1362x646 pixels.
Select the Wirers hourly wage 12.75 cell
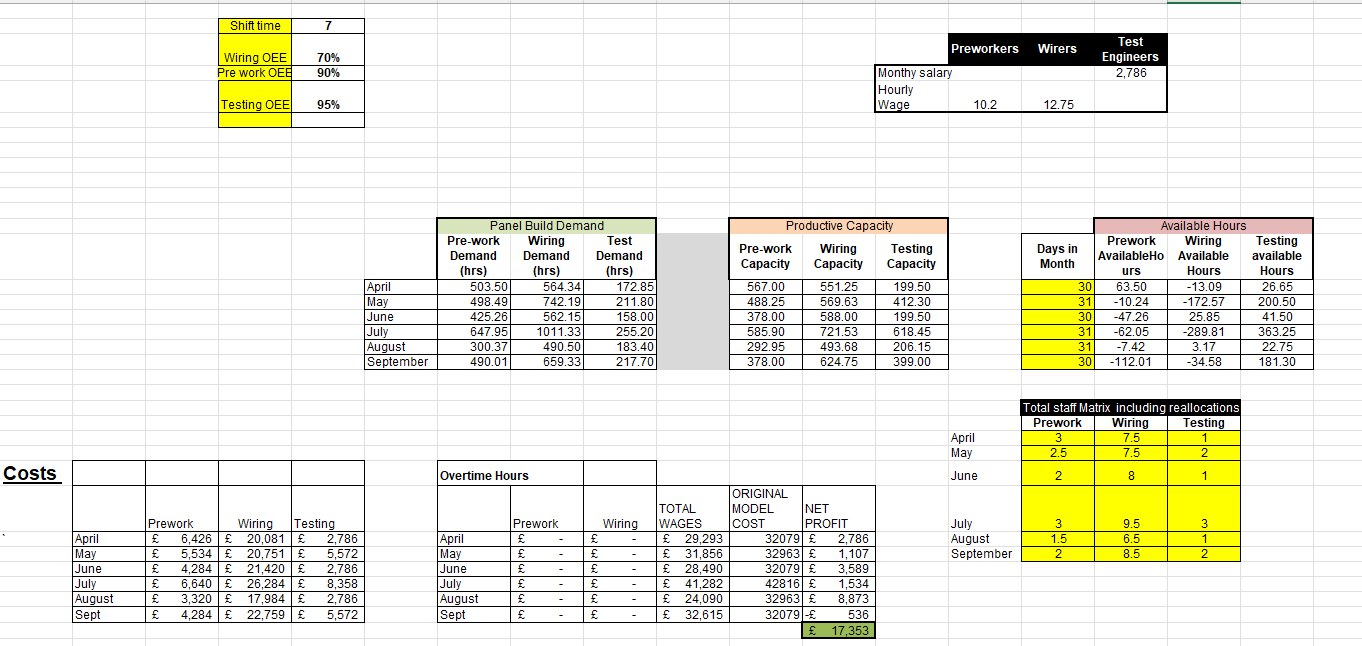coord(1057,98)
